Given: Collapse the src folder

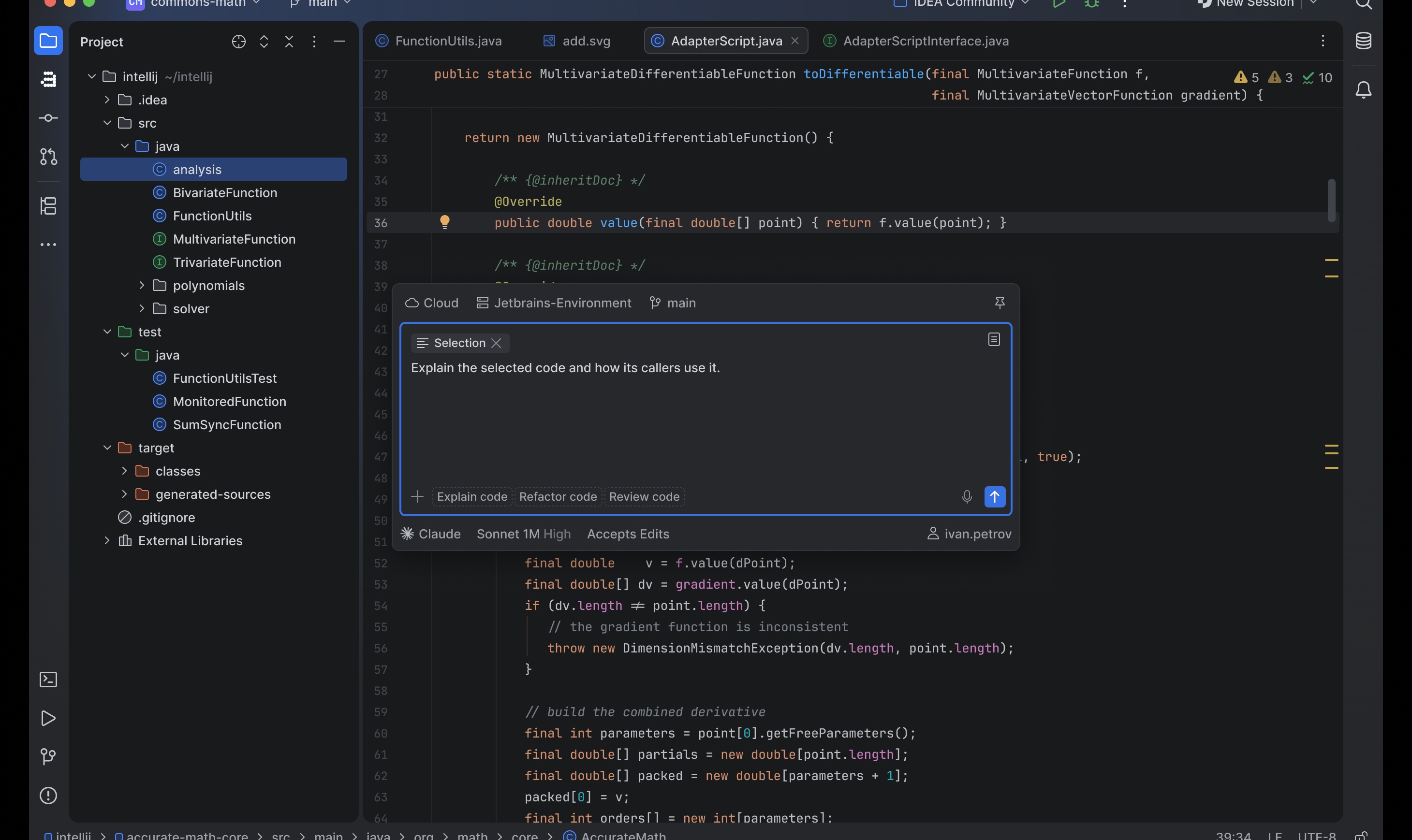Looking at the screenshot, I should 107,123.
